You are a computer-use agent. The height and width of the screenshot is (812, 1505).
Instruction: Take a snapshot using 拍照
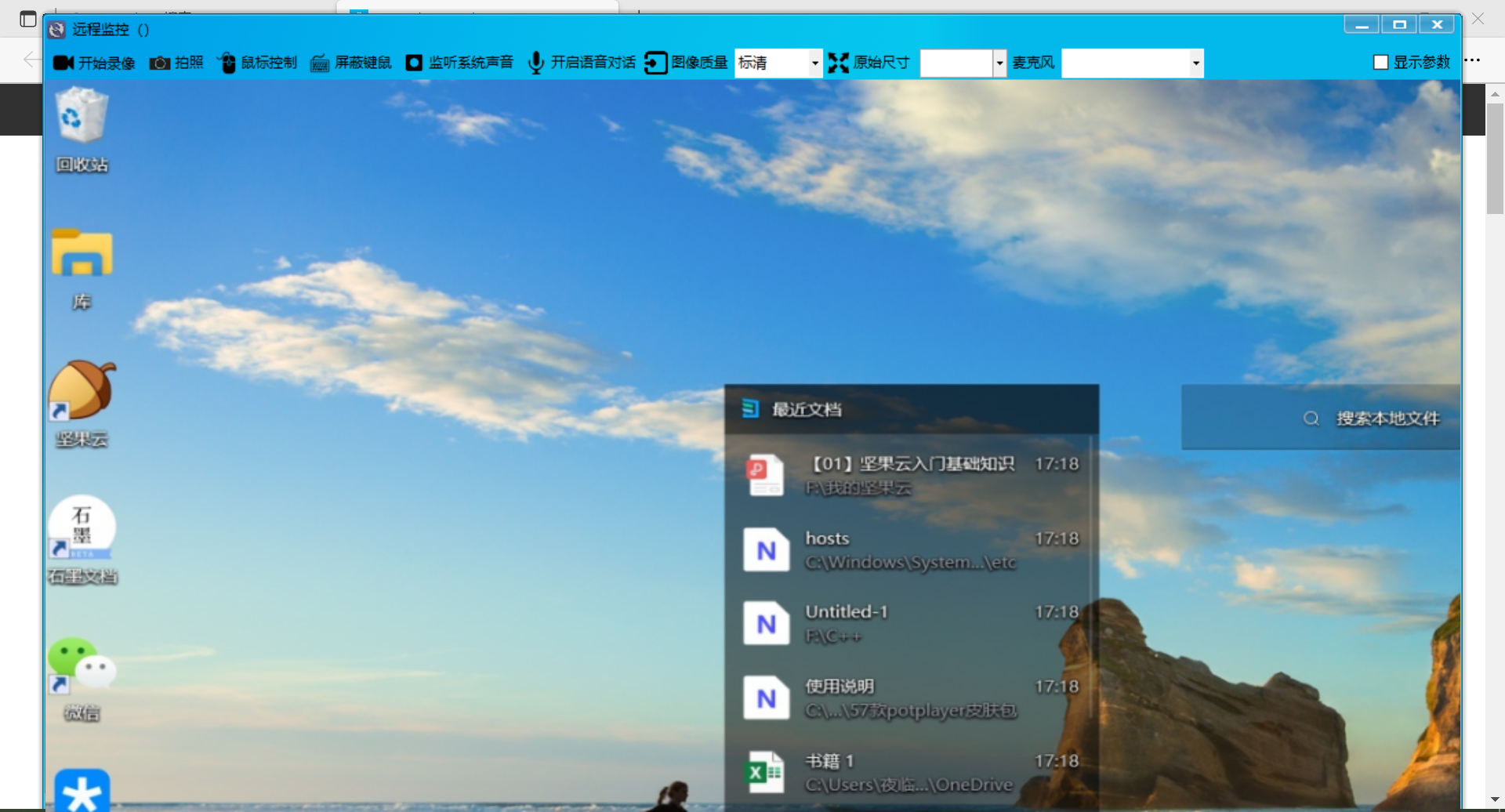(x=176, y=63)
